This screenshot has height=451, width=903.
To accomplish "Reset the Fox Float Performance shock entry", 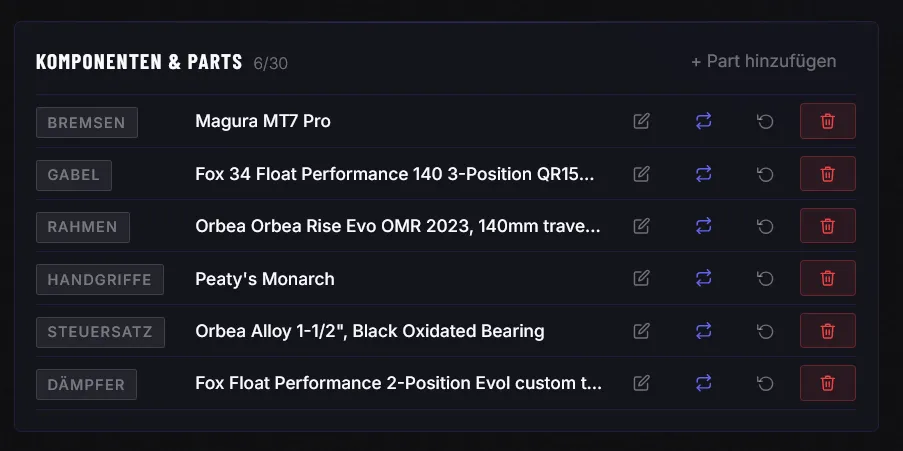I will click(765, 383).
